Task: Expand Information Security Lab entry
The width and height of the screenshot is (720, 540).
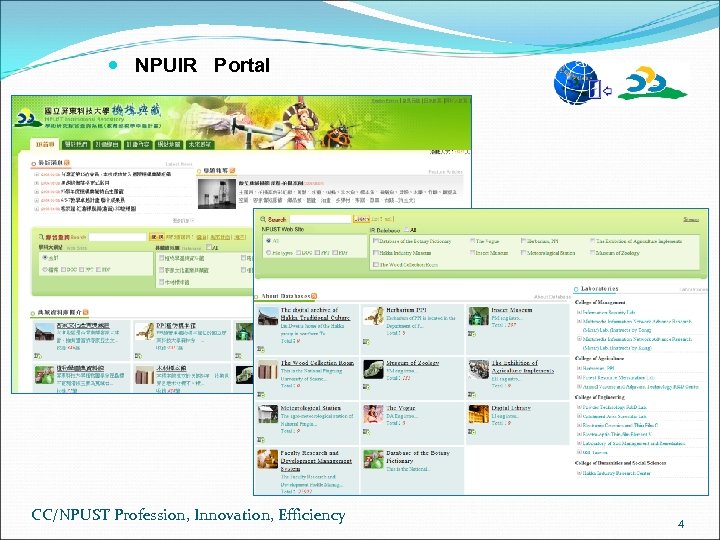Action: [579, 312]
